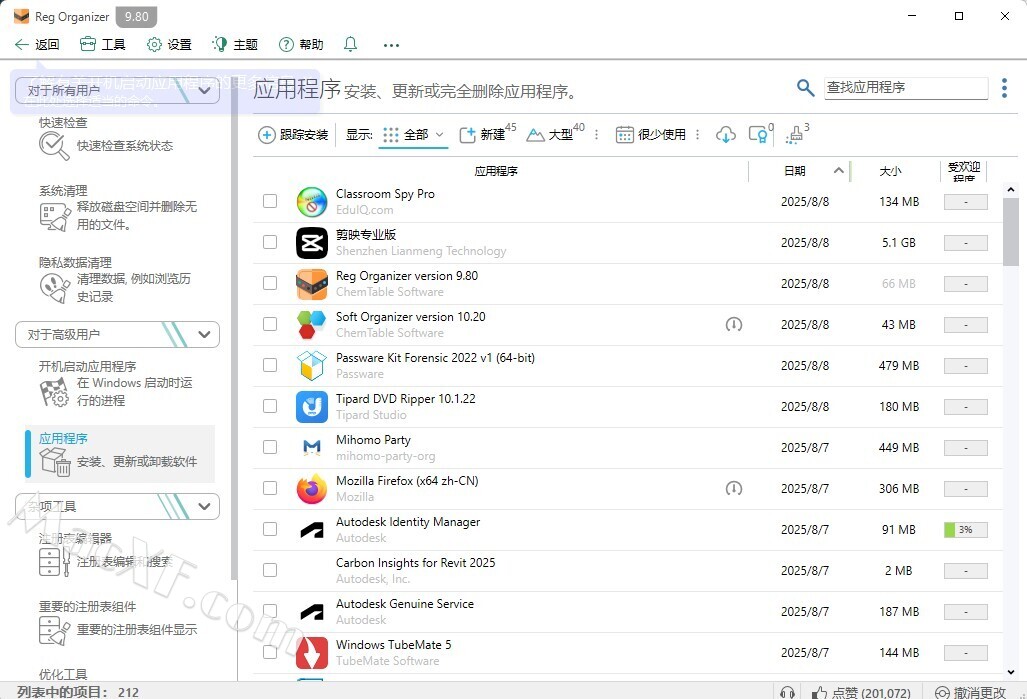Click Tipard DVD Ripper app icon
Viewport: 1027px width, 699px height.
(312, 407)
